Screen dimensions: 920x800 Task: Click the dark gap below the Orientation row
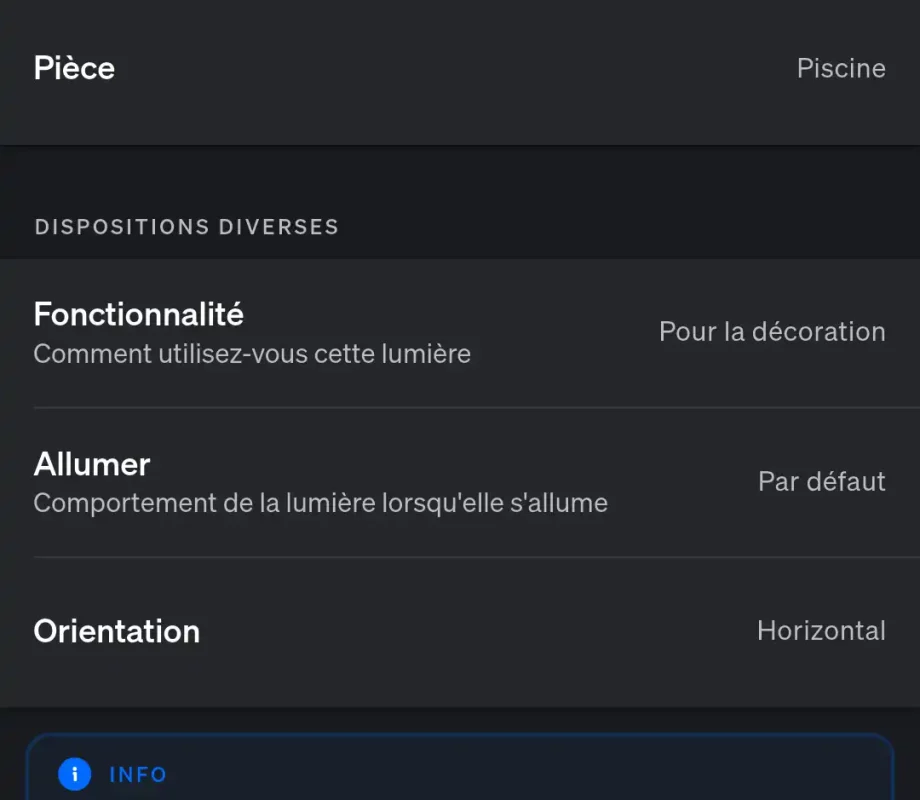click(x=460, y=720)
